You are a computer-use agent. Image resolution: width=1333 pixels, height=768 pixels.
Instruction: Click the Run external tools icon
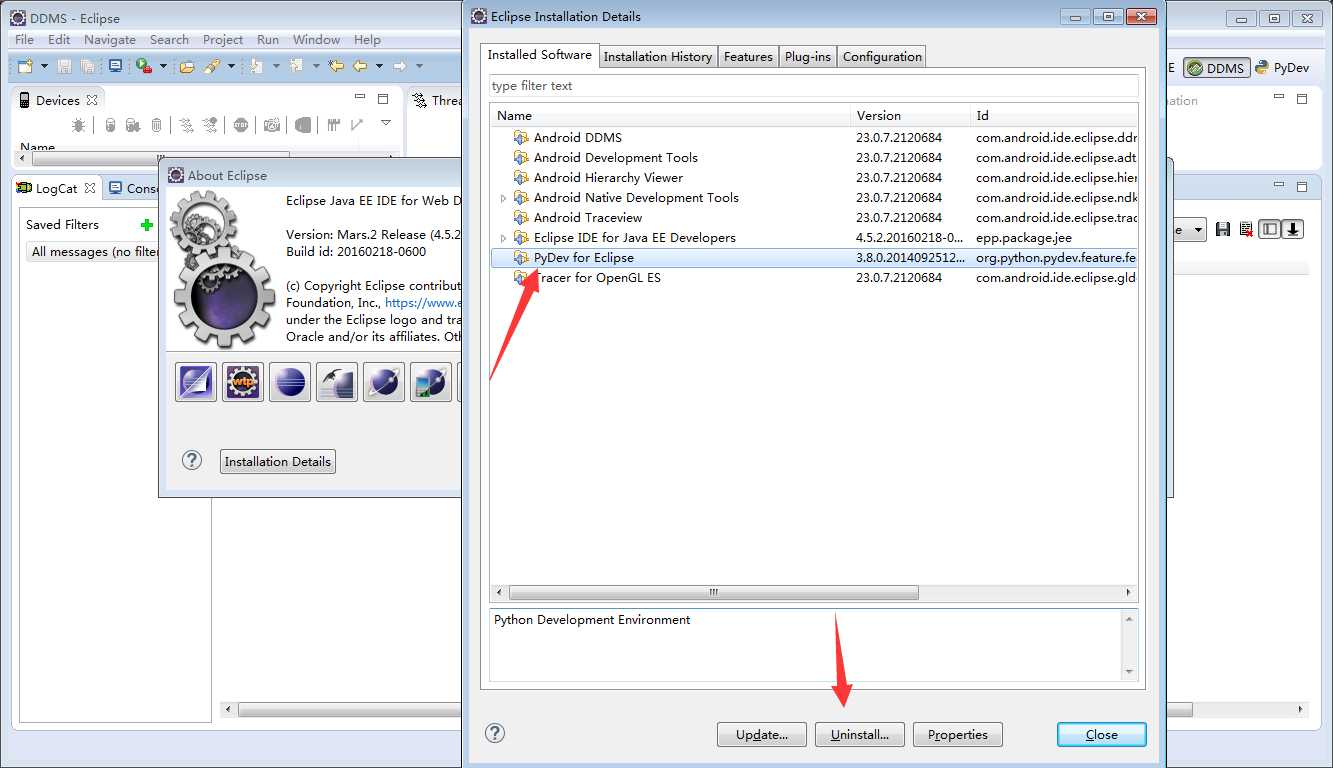[x=144, y=66]
